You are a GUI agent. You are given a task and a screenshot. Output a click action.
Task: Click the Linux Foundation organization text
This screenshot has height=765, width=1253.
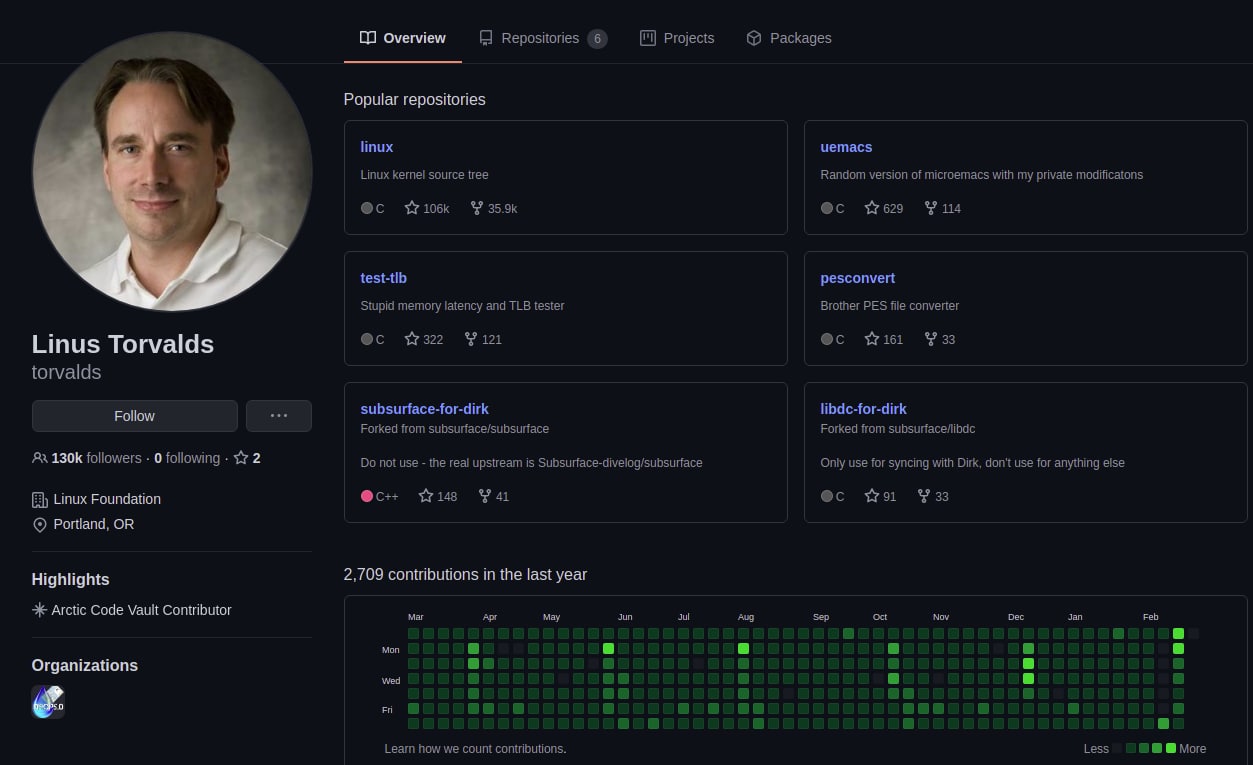tap(107, 499)
